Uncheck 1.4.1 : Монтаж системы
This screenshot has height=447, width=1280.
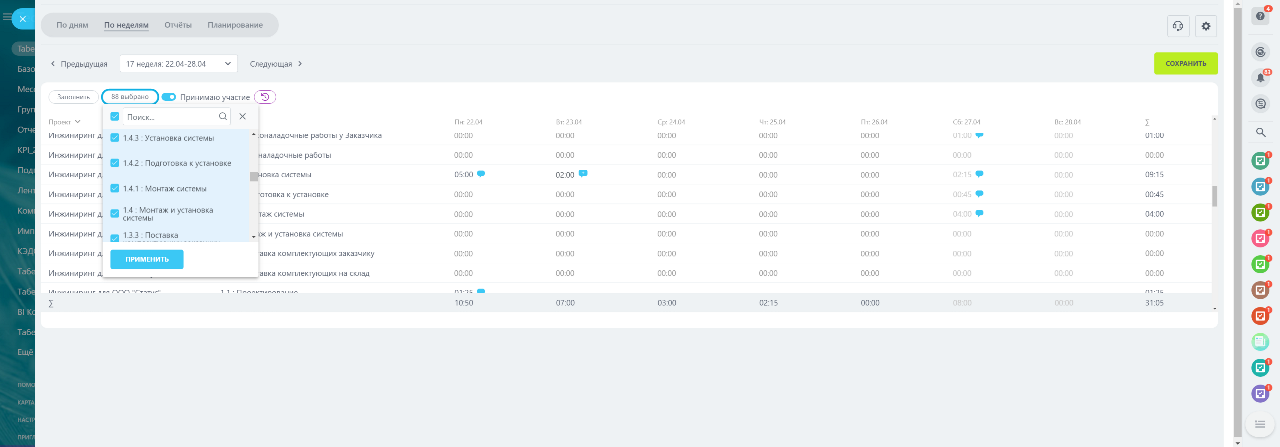(x=115, y=188)
